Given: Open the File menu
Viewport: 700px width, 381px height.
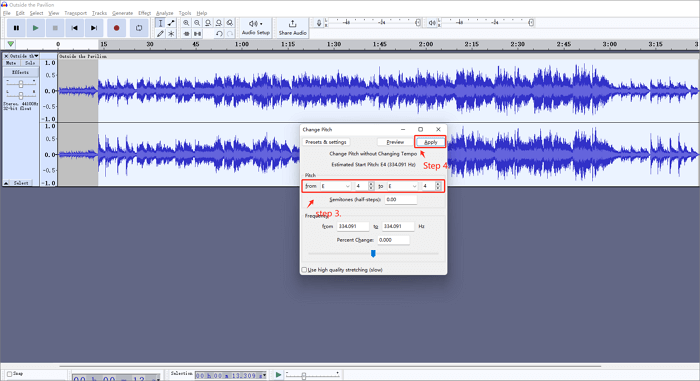Looking at the screenshot, I should coord(6,13).
